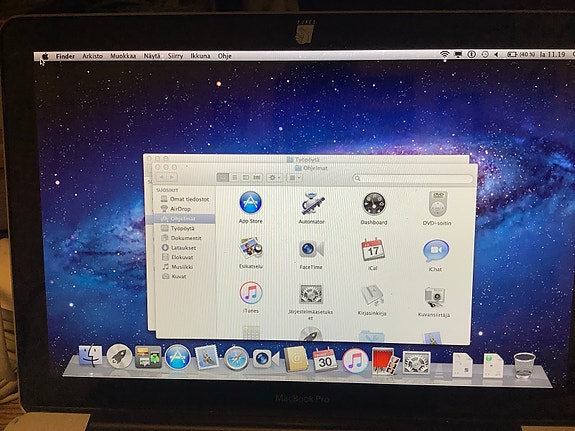Screen dimensions: 575x431
Task: Open the Siirry menu
Action: 175,56
